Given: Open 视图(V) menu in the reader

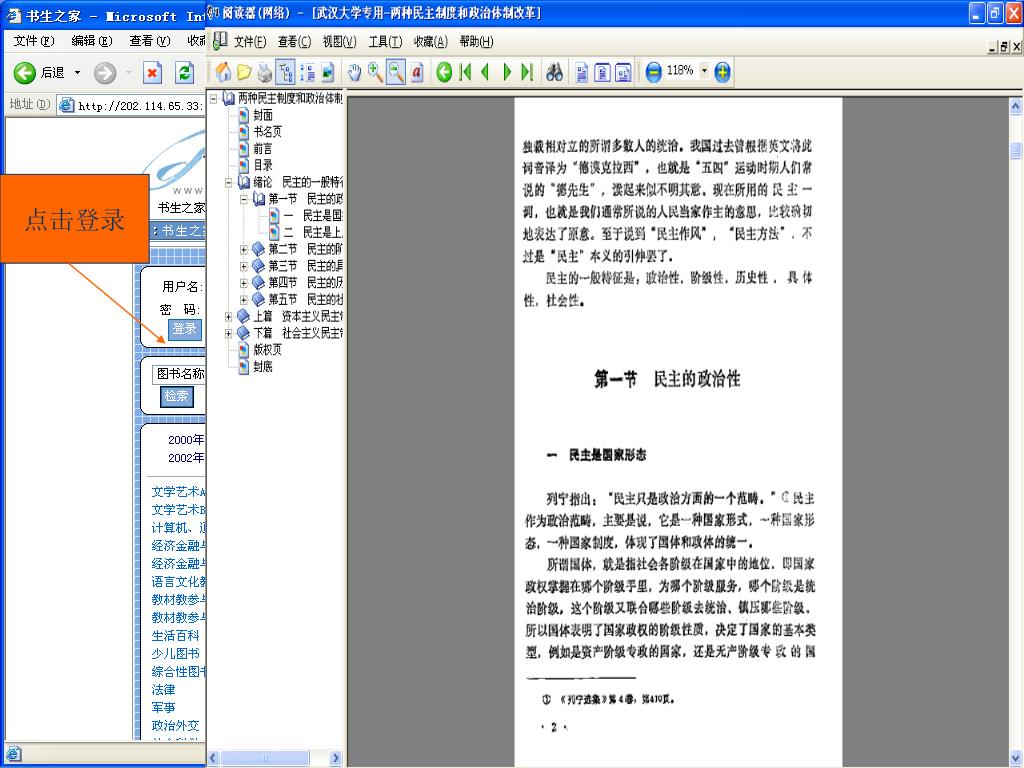Looking at the screenshot, I should (340, 42).
